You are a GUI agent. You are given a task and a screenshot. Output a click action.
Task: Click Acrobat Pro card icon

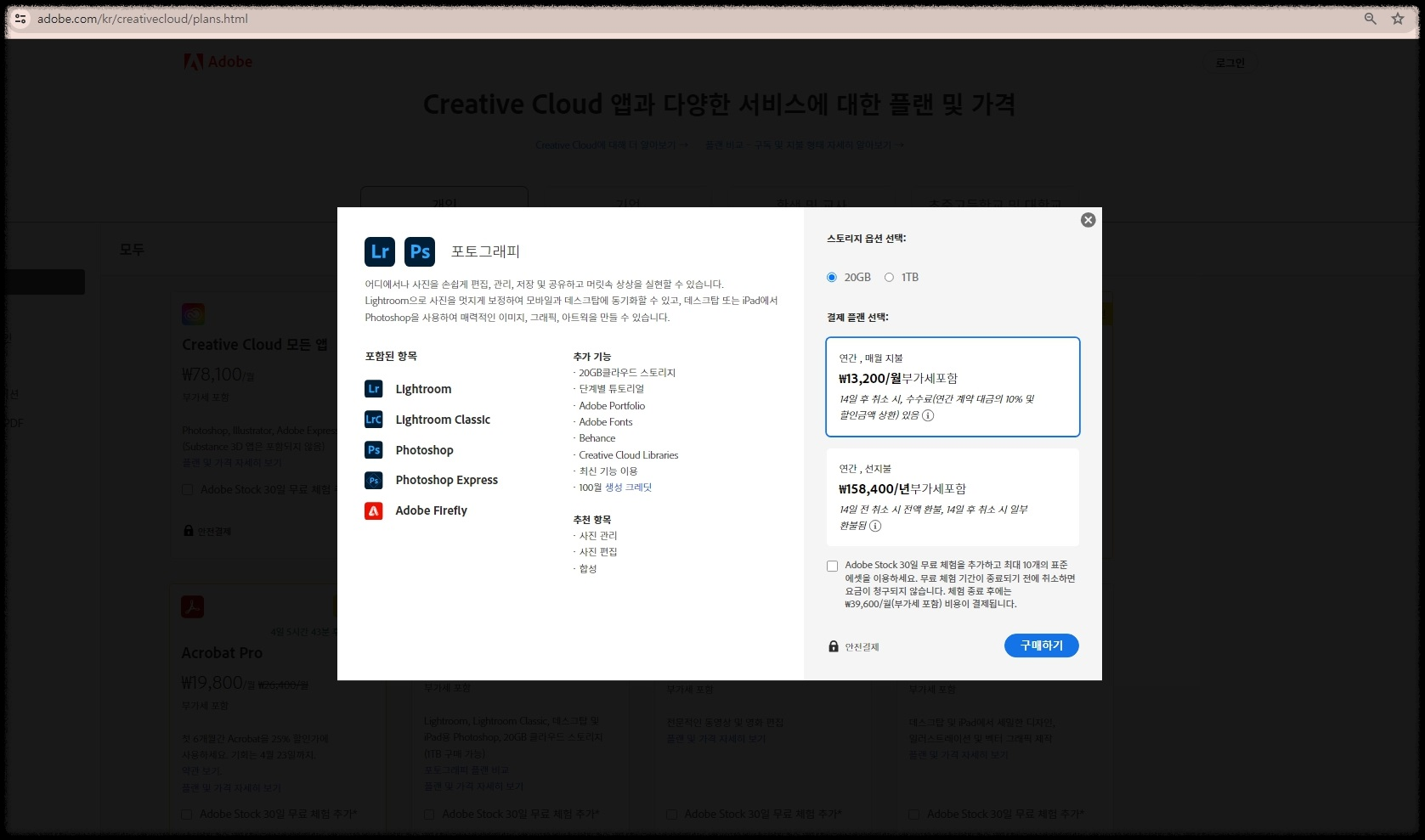192,606
